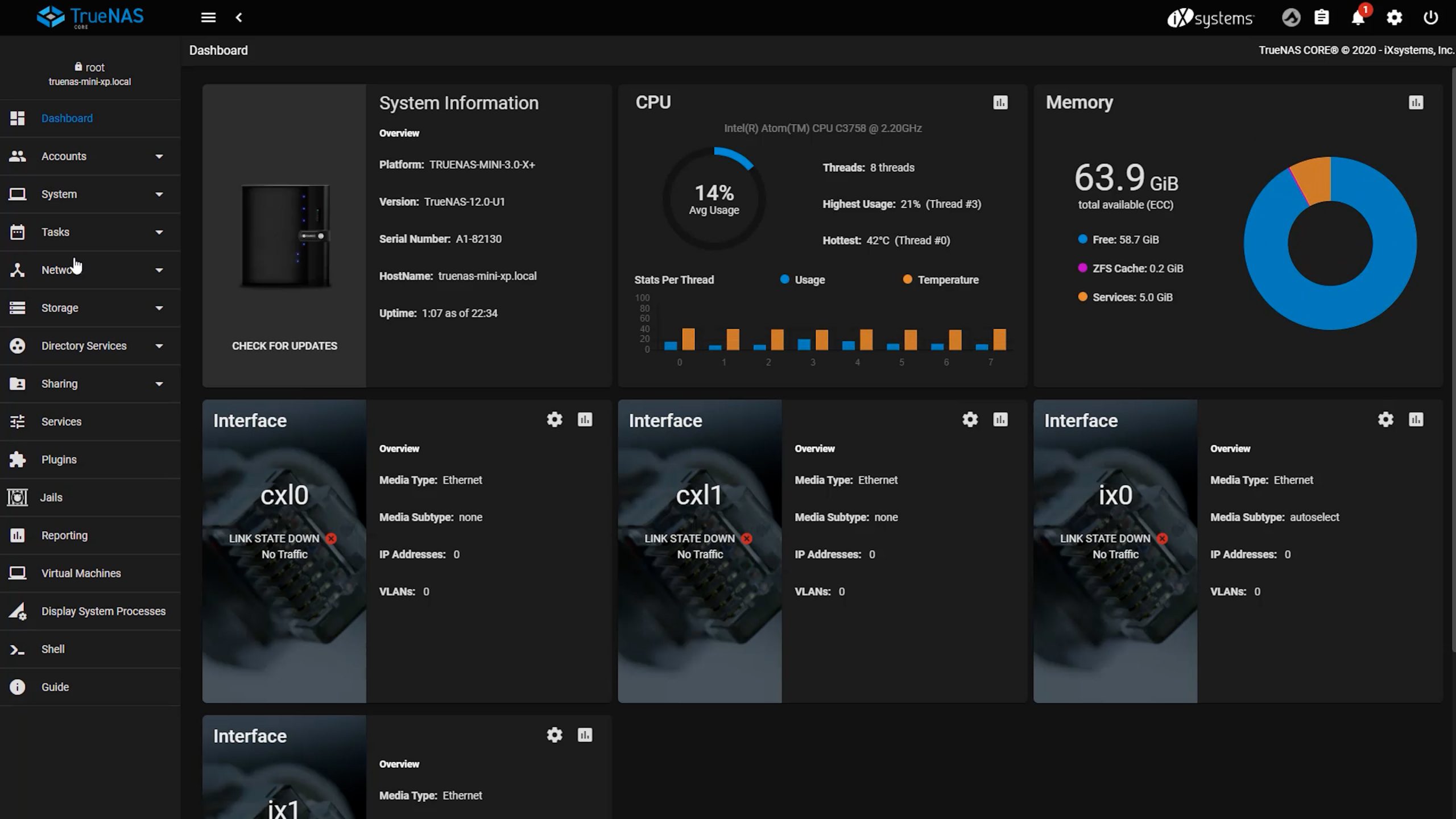
Task: Open the TrueCommand status icon
Action: coord(1290,18)
